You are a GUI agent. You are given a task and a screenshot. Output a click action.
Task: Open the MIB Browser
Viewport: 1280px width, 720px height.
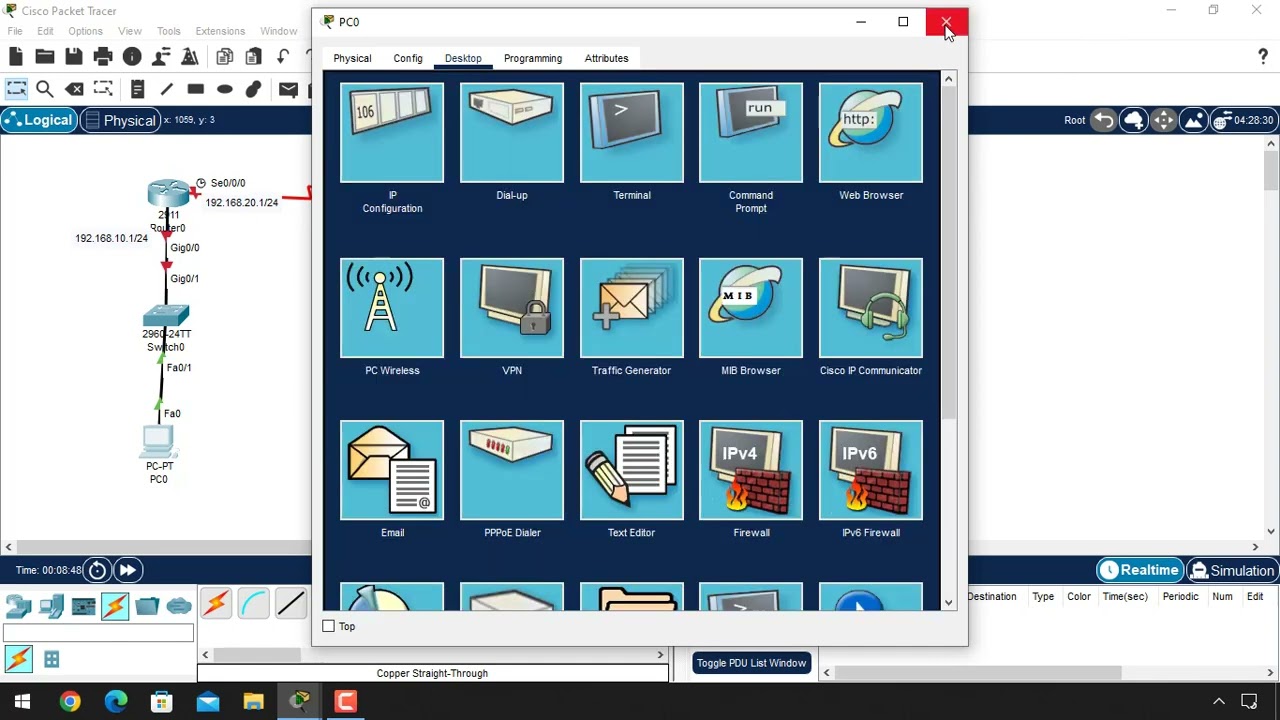tap(751, 308)
